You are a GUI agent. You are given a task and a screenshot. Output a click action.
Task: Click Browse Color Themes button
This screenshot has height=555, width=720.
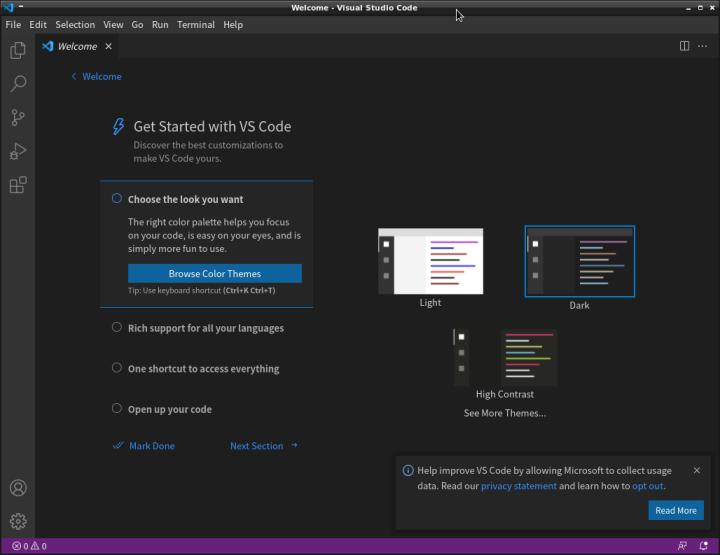(x=215, y=274)
